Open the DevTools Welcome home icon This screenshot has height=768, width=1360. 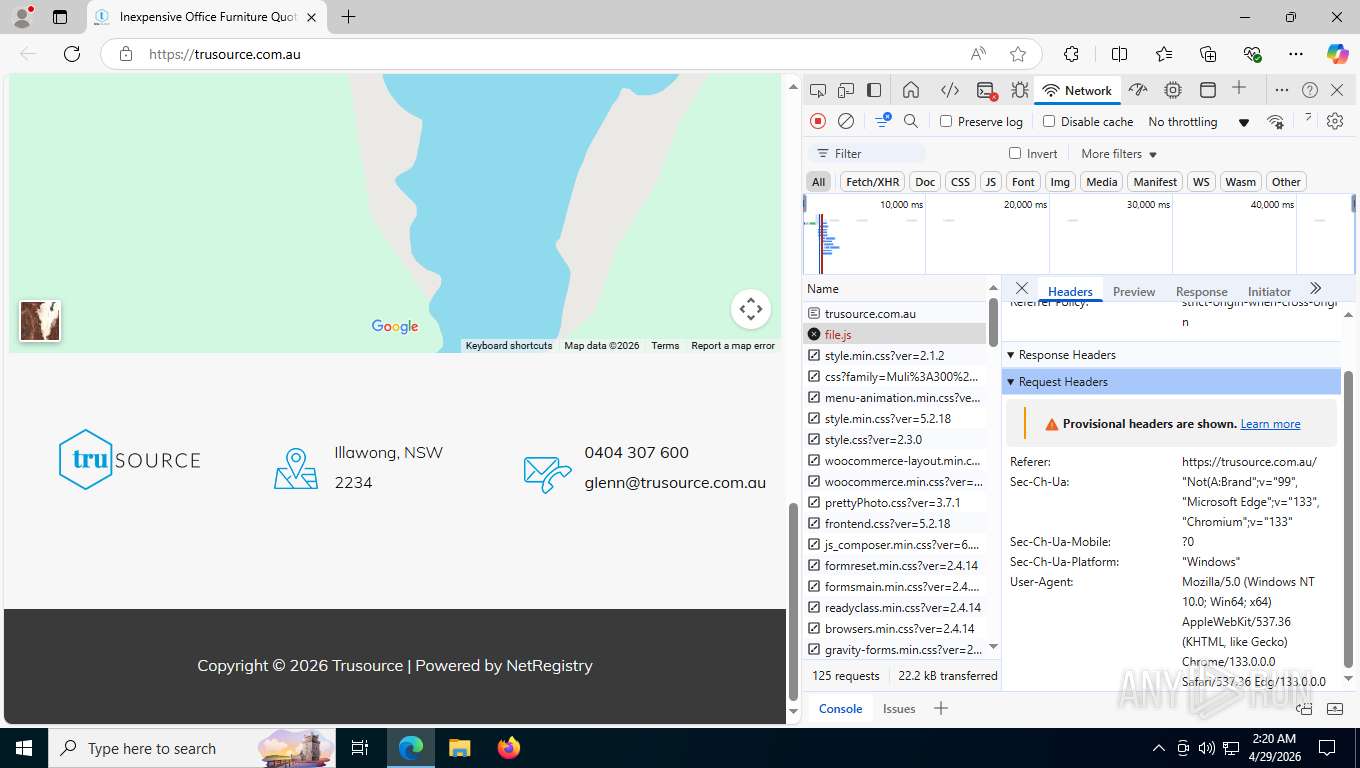point(911,90)
